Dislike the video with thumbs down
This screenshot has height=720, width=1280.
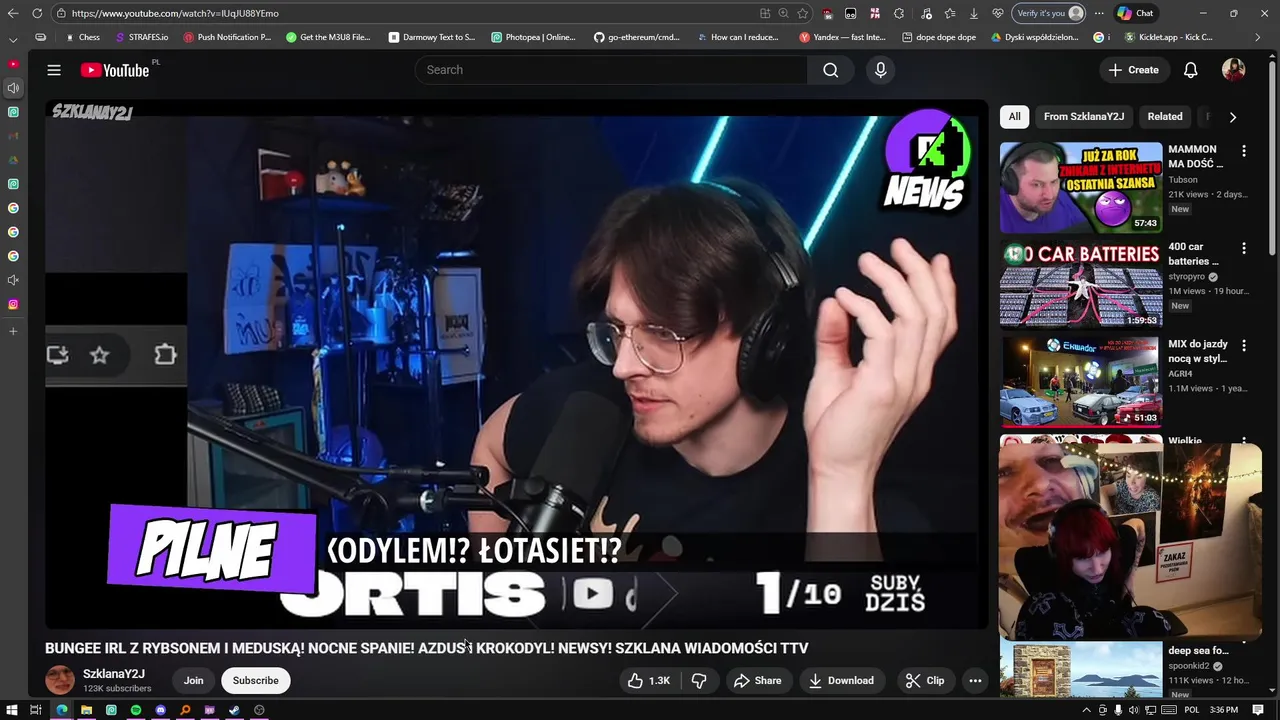[699, 681]
